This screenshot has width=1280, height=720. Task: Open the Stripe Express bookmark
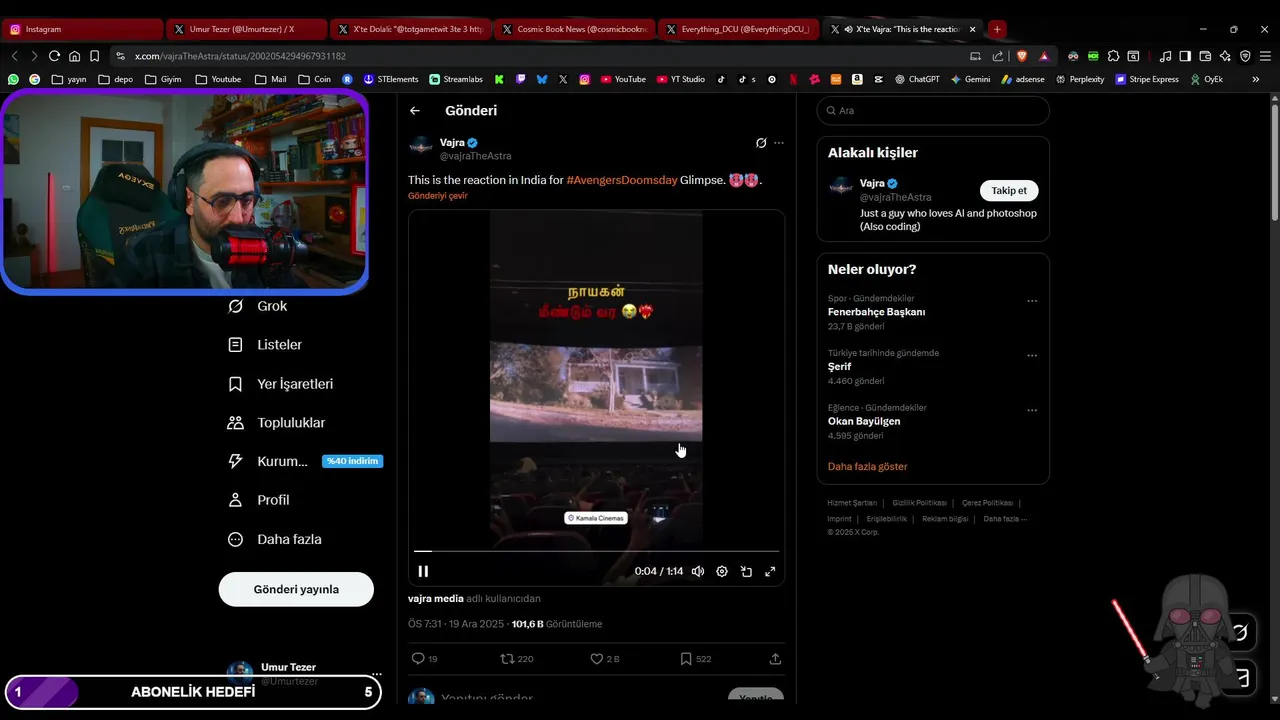[1147, 79]
